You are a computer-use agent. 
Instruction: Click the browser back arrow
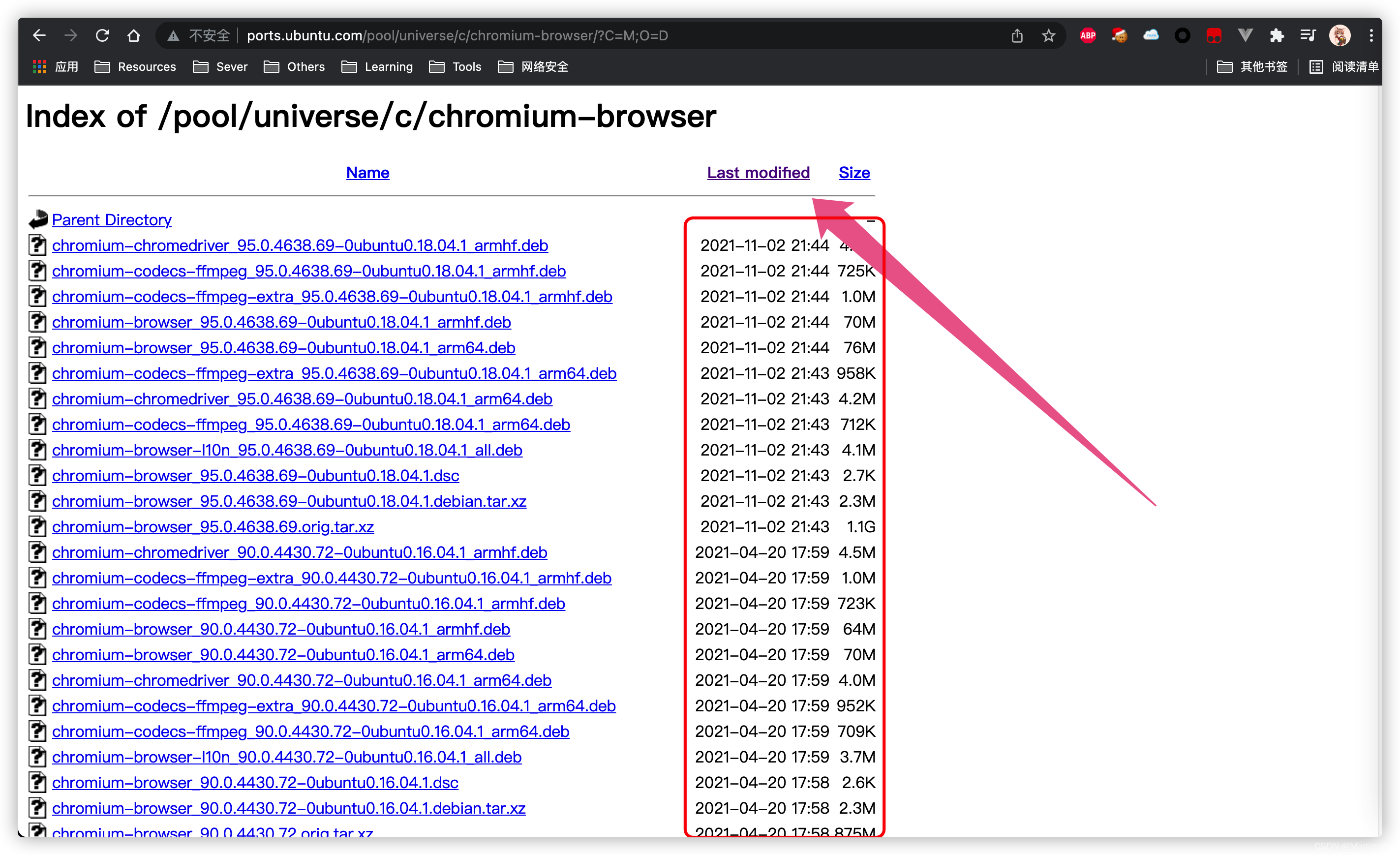pos(39,36)
